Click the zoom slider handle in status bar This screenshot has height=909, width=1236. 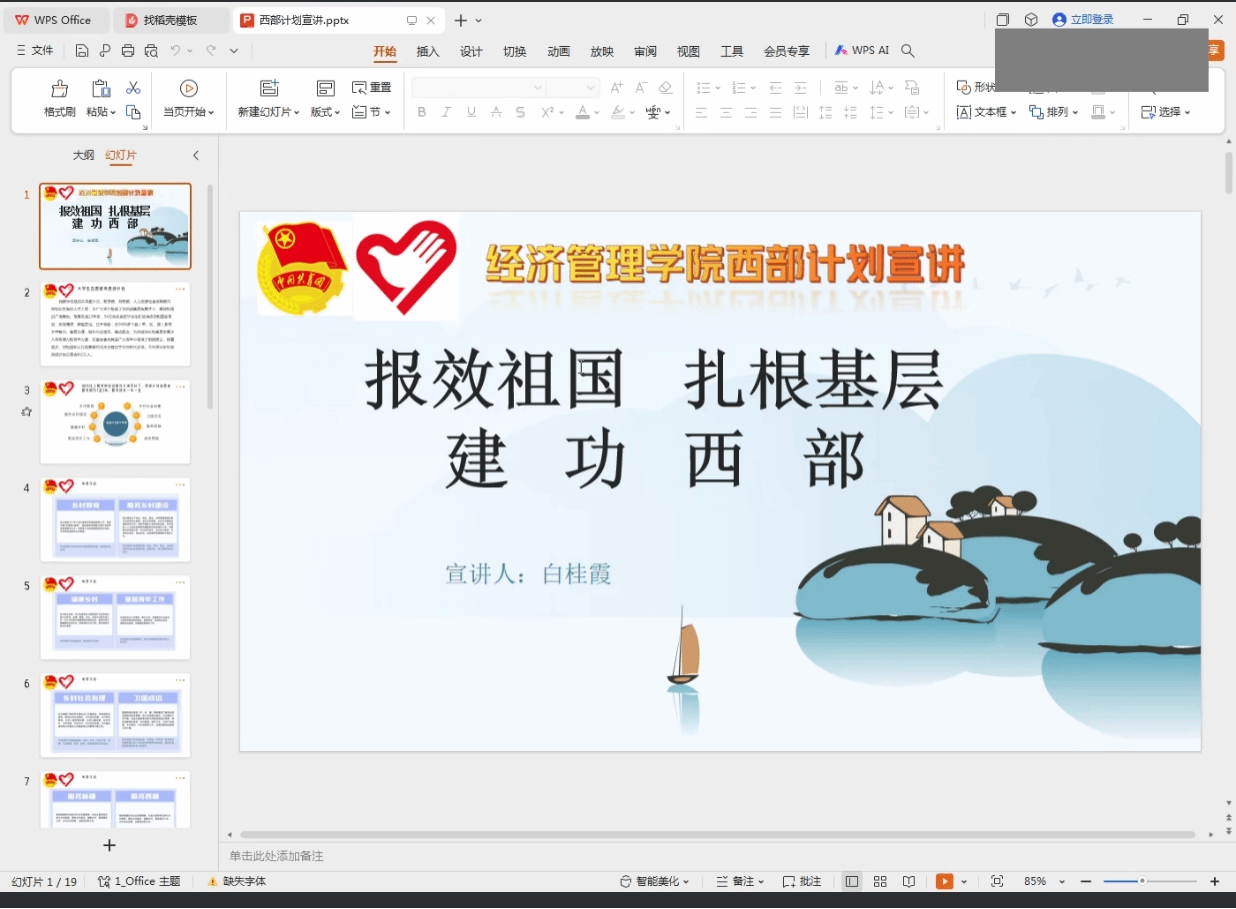1142,881
